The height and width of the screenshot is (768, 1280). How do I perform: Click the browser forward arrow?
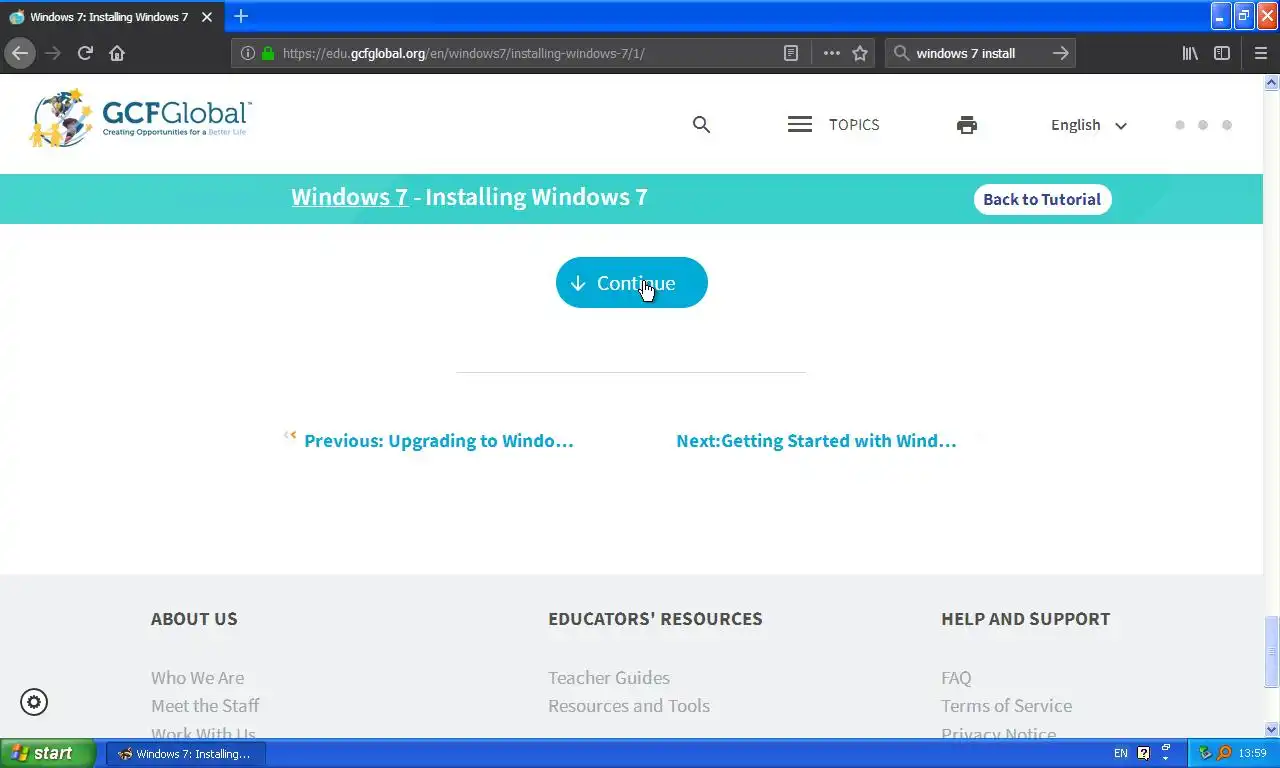pos(53,53)
